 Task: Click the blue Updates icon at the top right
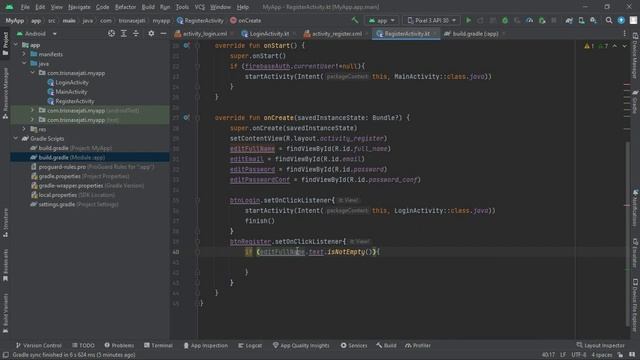coord(621,20)
